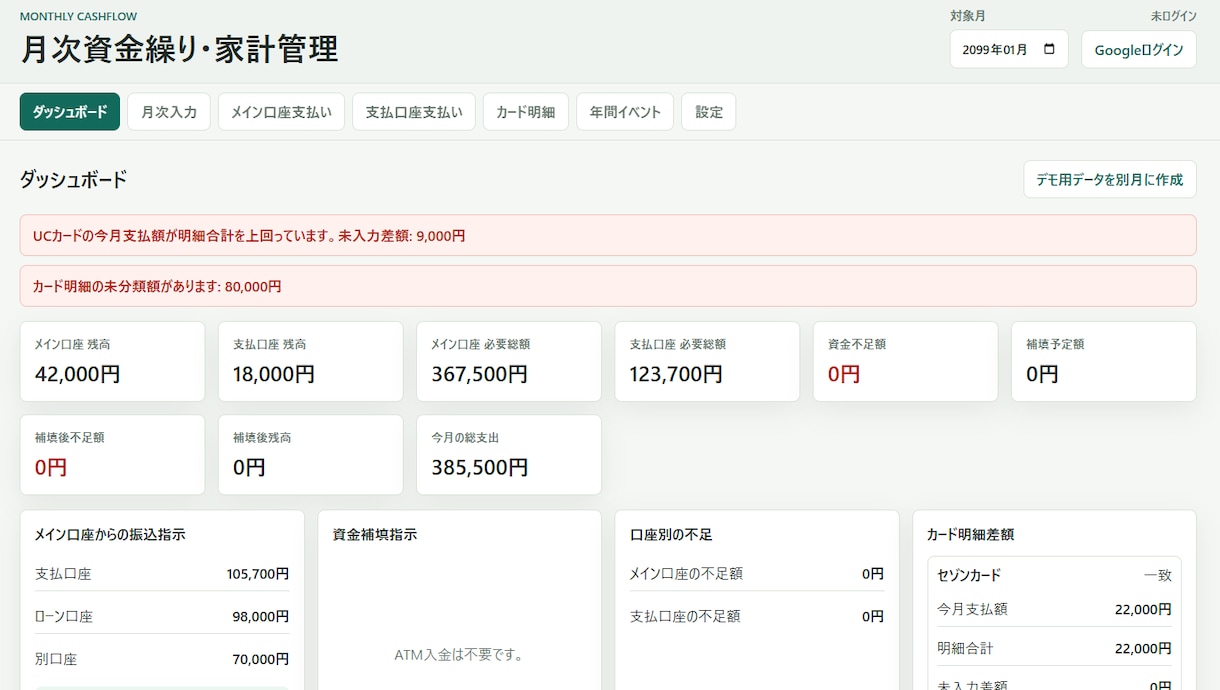The height and width of the screenshot is (690, 1220).
Task: Select the メイン口座 残高 card showing 42,000円
Action: pos(112,361)
